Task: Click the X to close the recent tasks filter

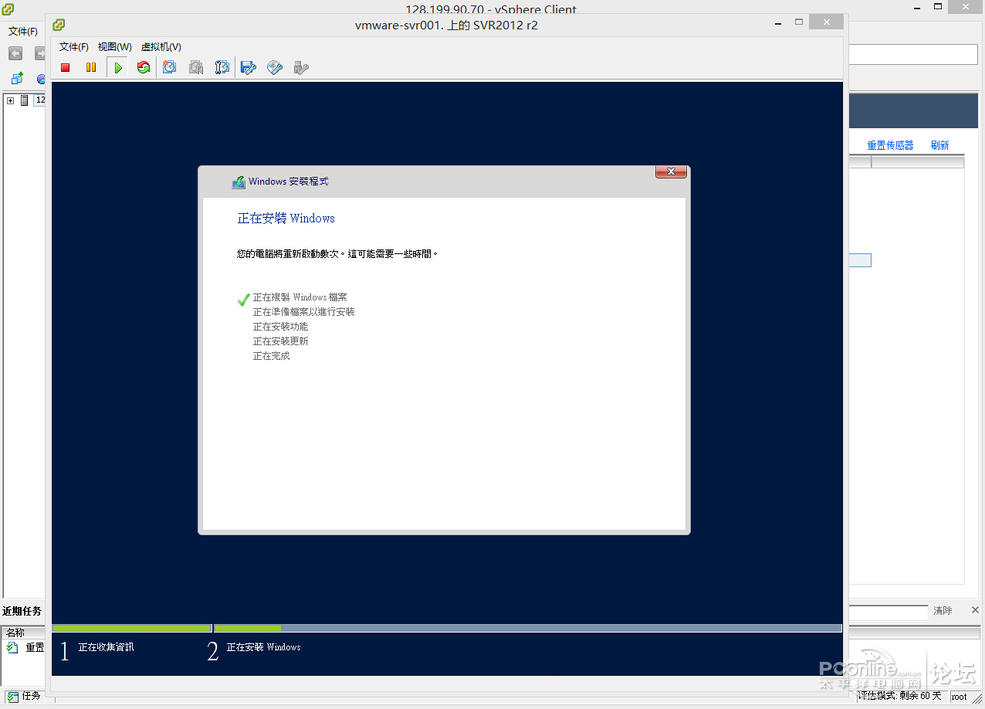Action: [975, 610]
